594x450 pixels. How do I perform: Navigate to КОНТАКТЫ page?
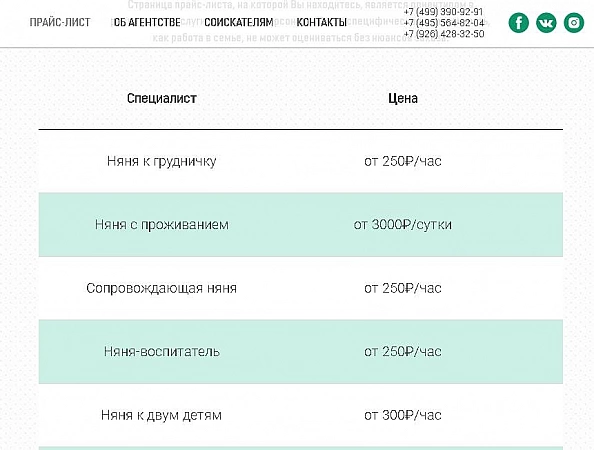coord(321,22)
